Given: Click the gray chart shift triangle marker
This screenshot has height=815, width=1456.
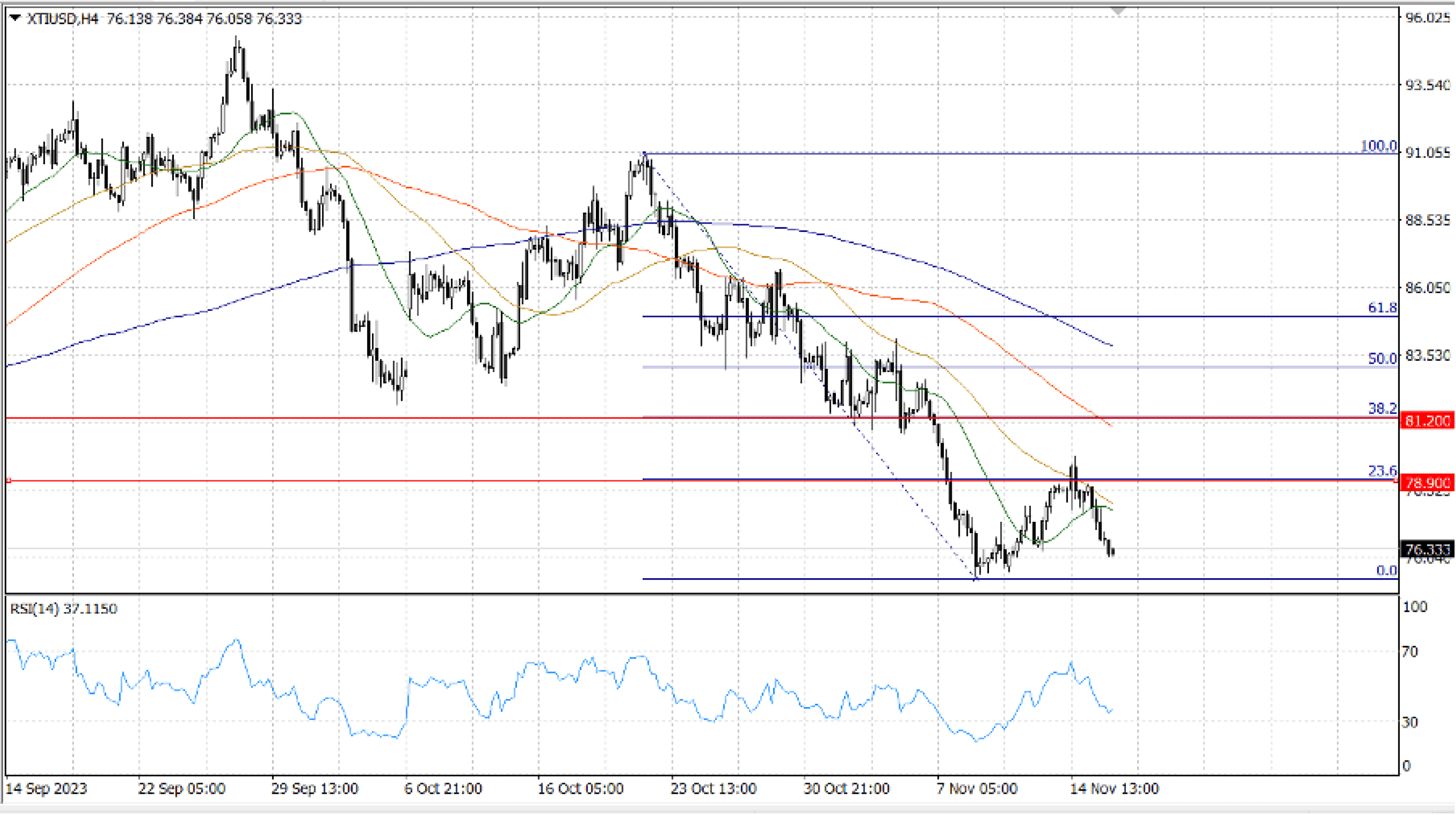Looking at the screenshot, I should [x=1117, y=11].
